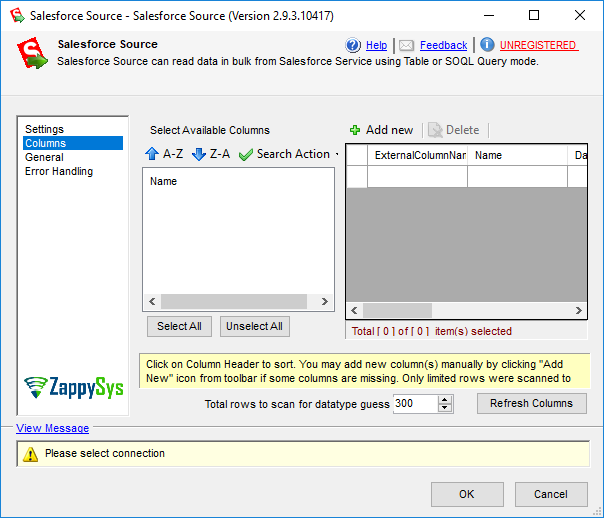Click the ZappySys logo

[73, 387]
